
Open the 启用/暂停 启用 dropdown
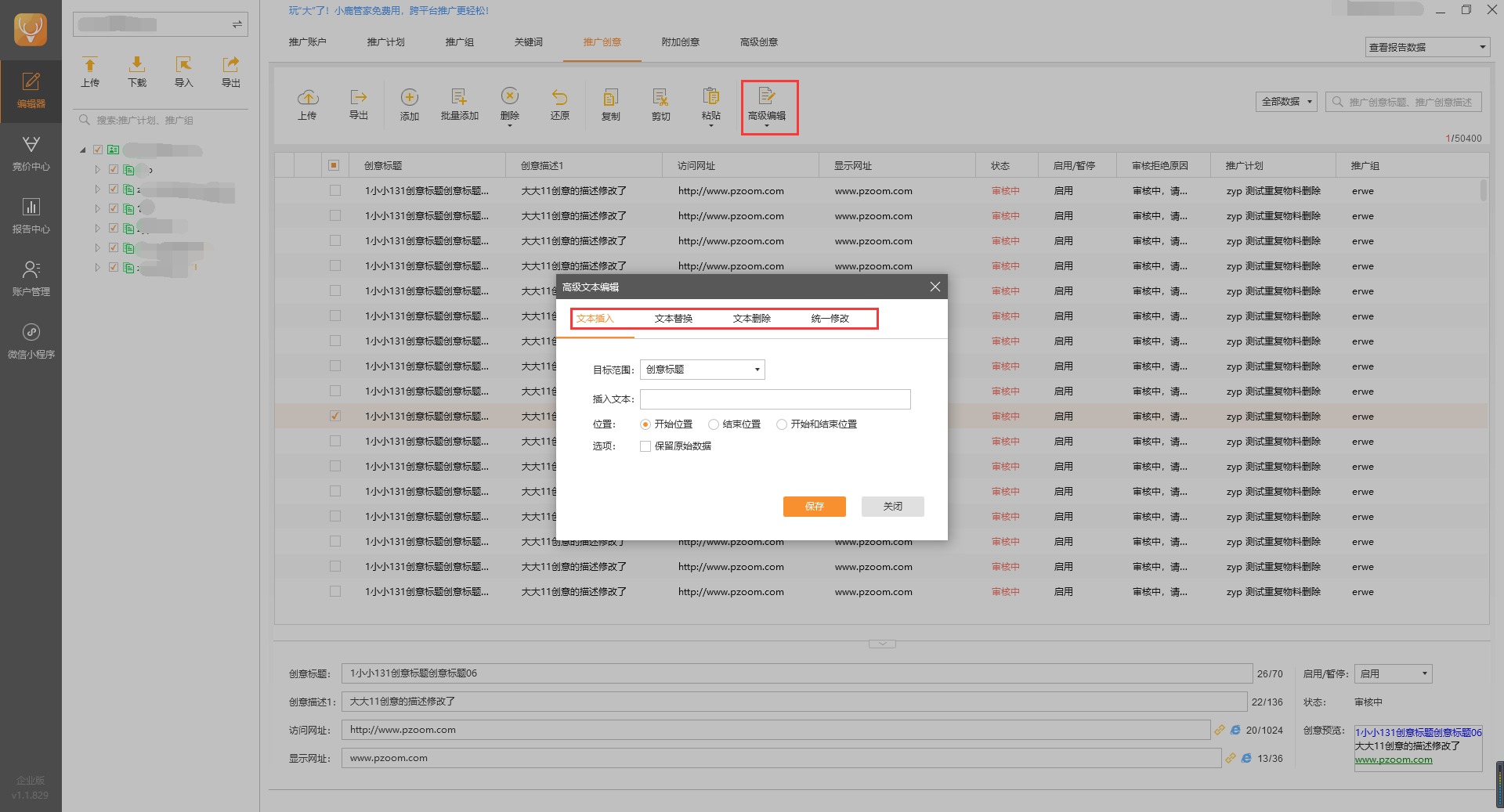coord(1394,673)
